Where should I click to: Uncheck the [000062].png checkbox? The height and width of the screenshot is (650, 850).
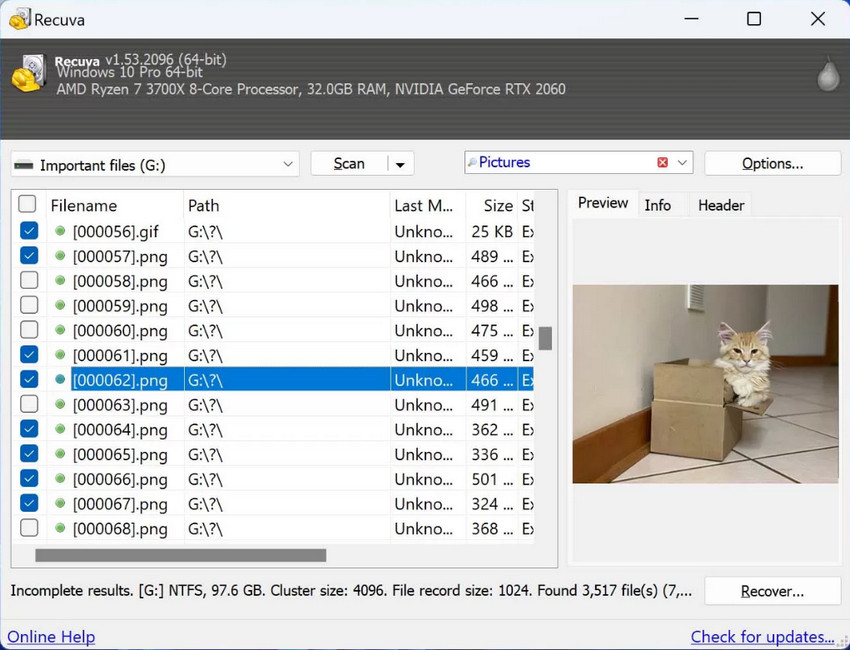pos(29,379)
